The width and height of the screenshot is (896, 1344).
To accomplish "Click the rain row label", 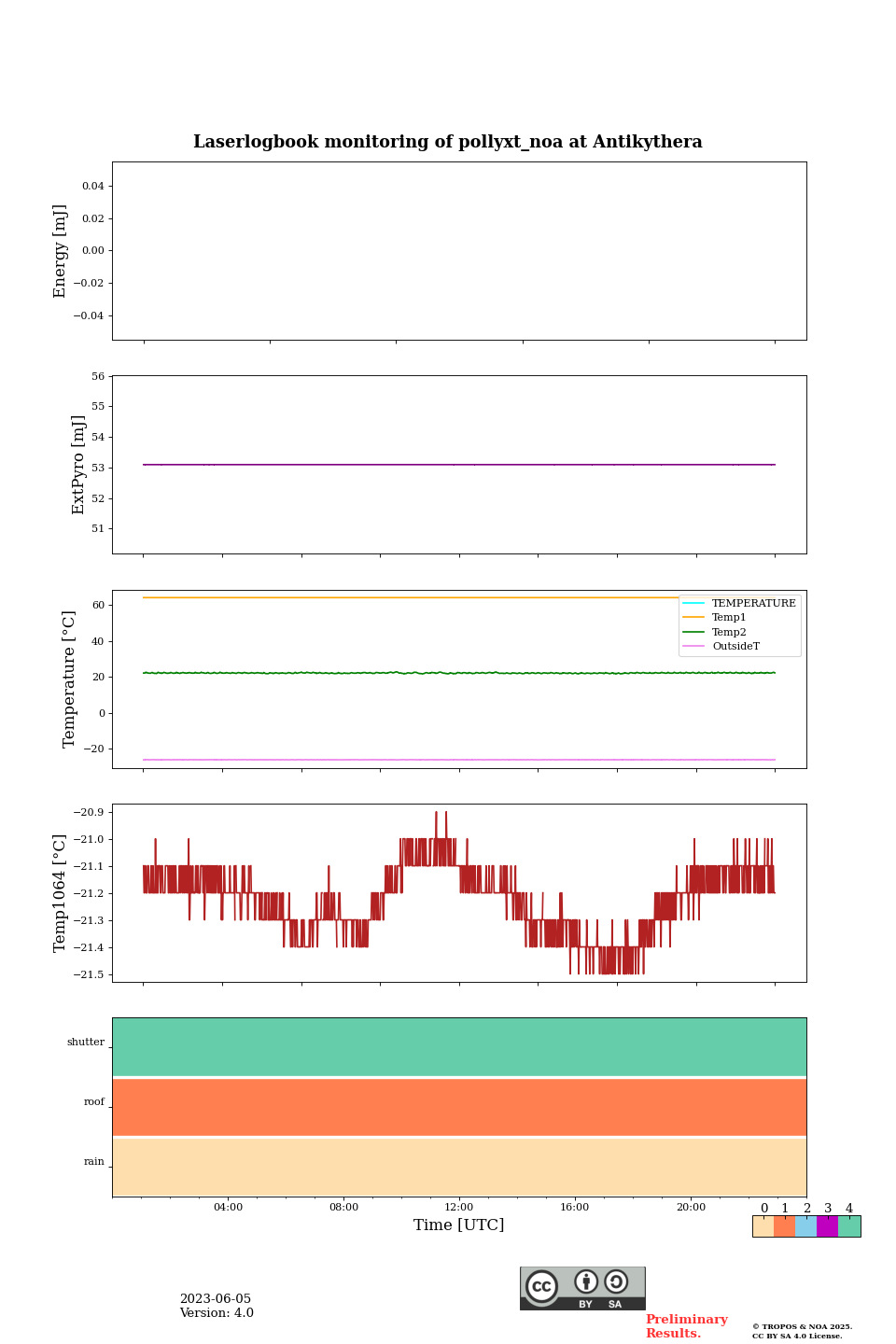I will coord(94,1162).
